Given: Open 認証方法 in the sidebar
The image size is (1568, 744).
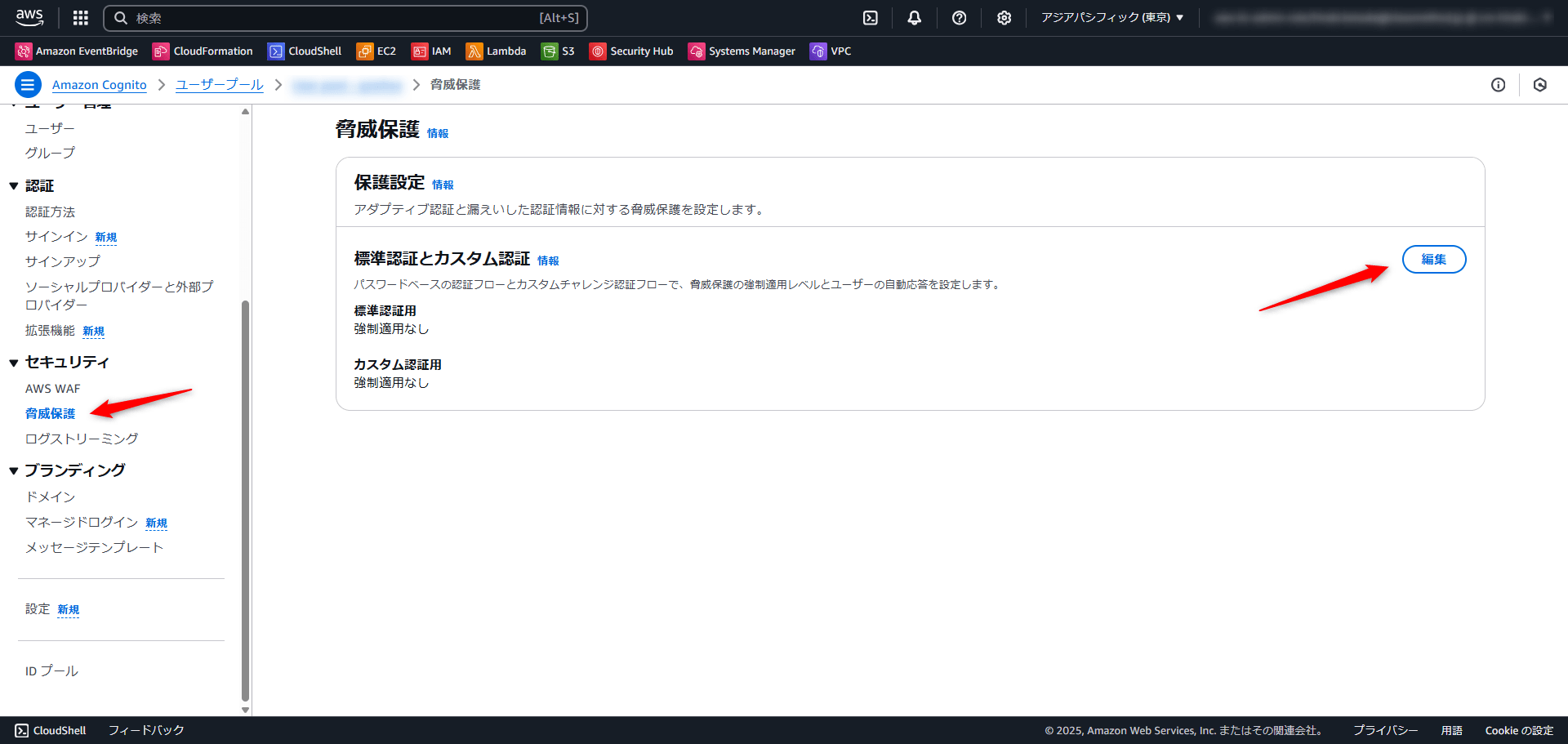Looking at the screenshot, I should click(50, 212).
